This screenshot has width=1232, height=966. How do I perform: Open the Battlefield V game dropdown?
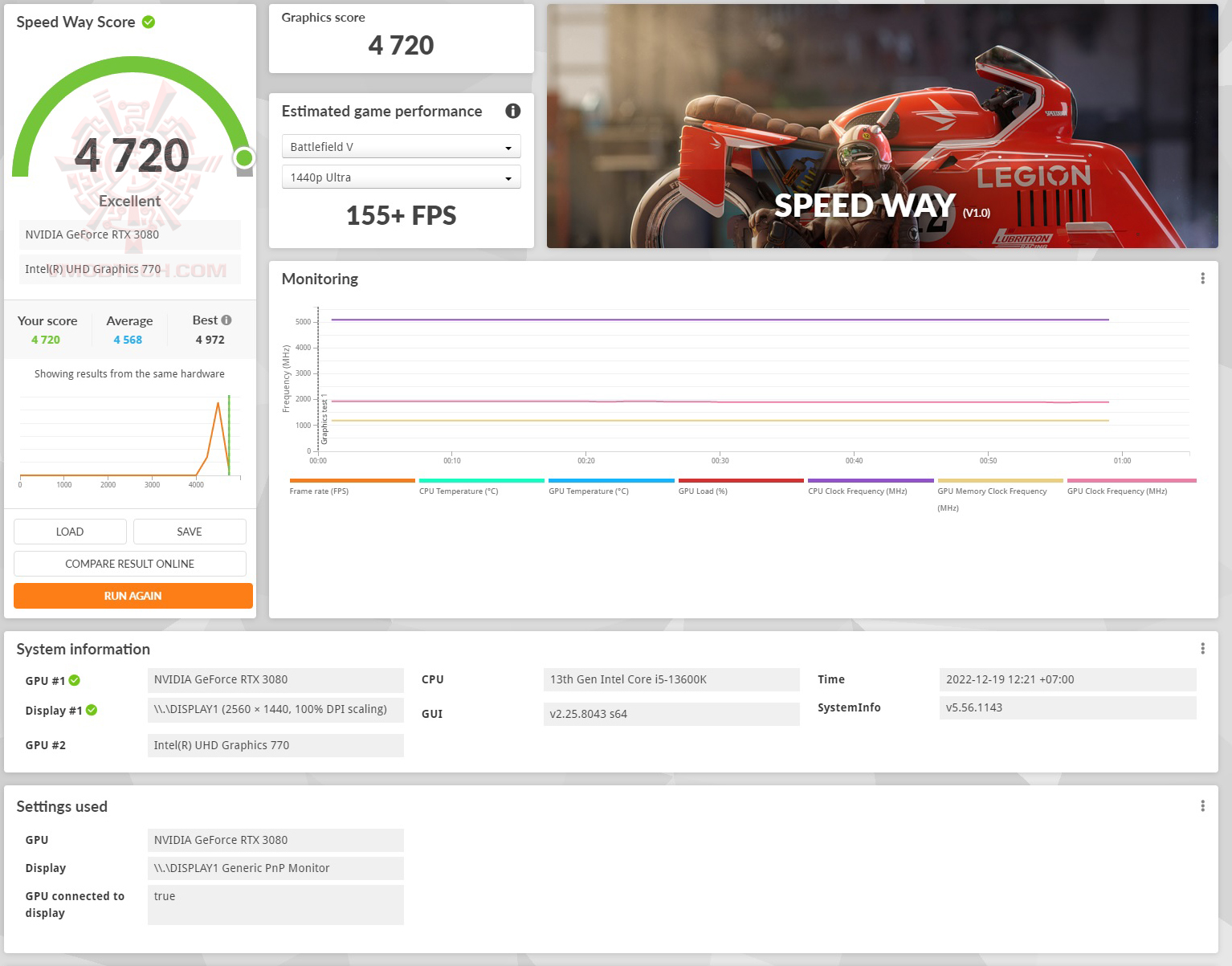401,146
